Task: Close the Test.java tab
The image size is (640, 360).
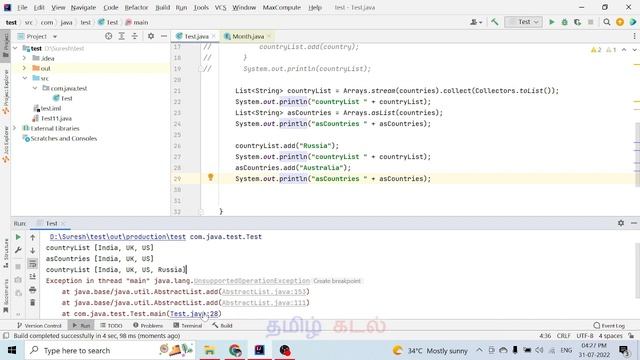Action: (x=214, y=36)
